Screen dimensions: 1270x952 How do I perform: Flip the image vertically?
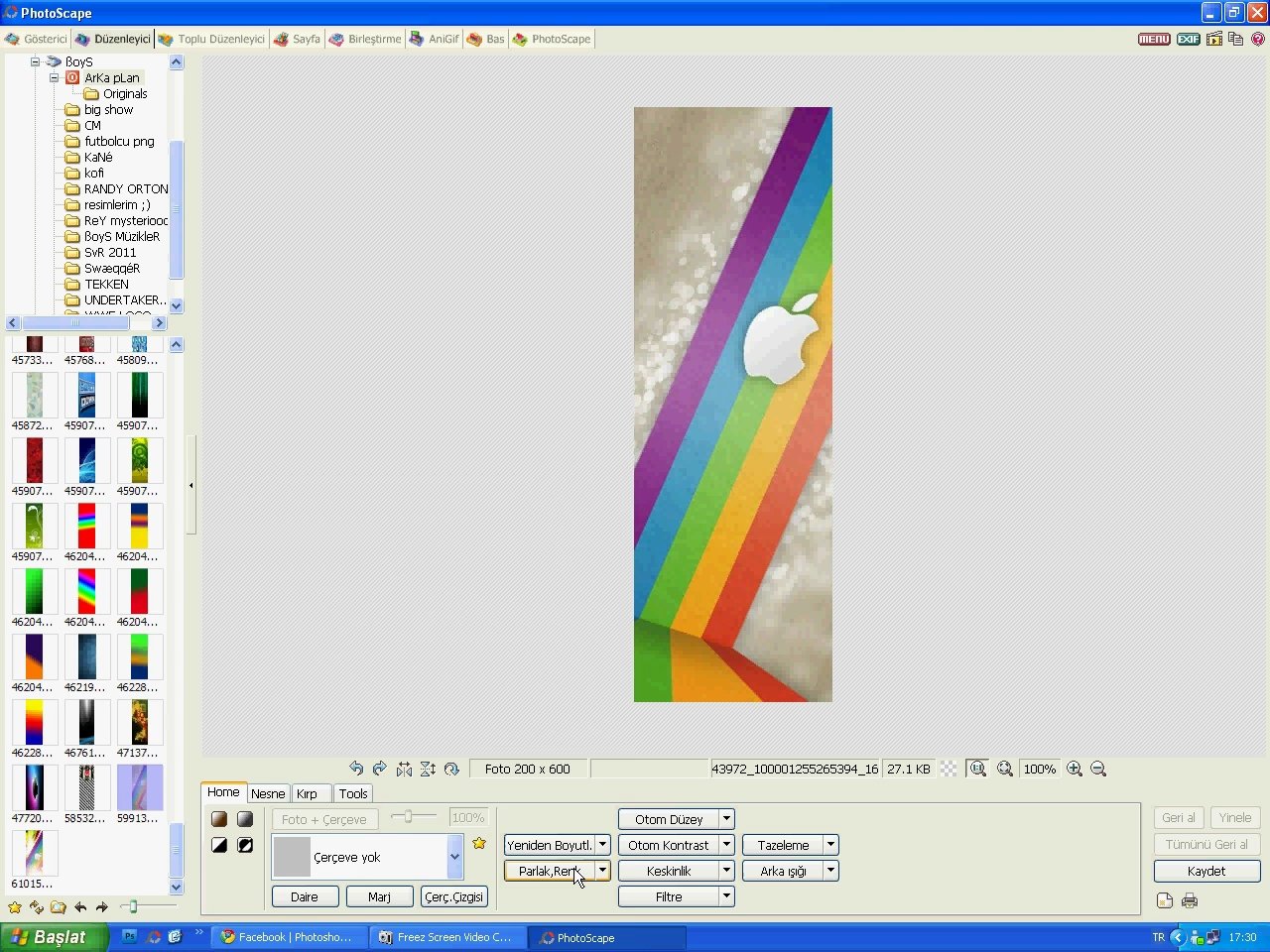pos(428,769)
